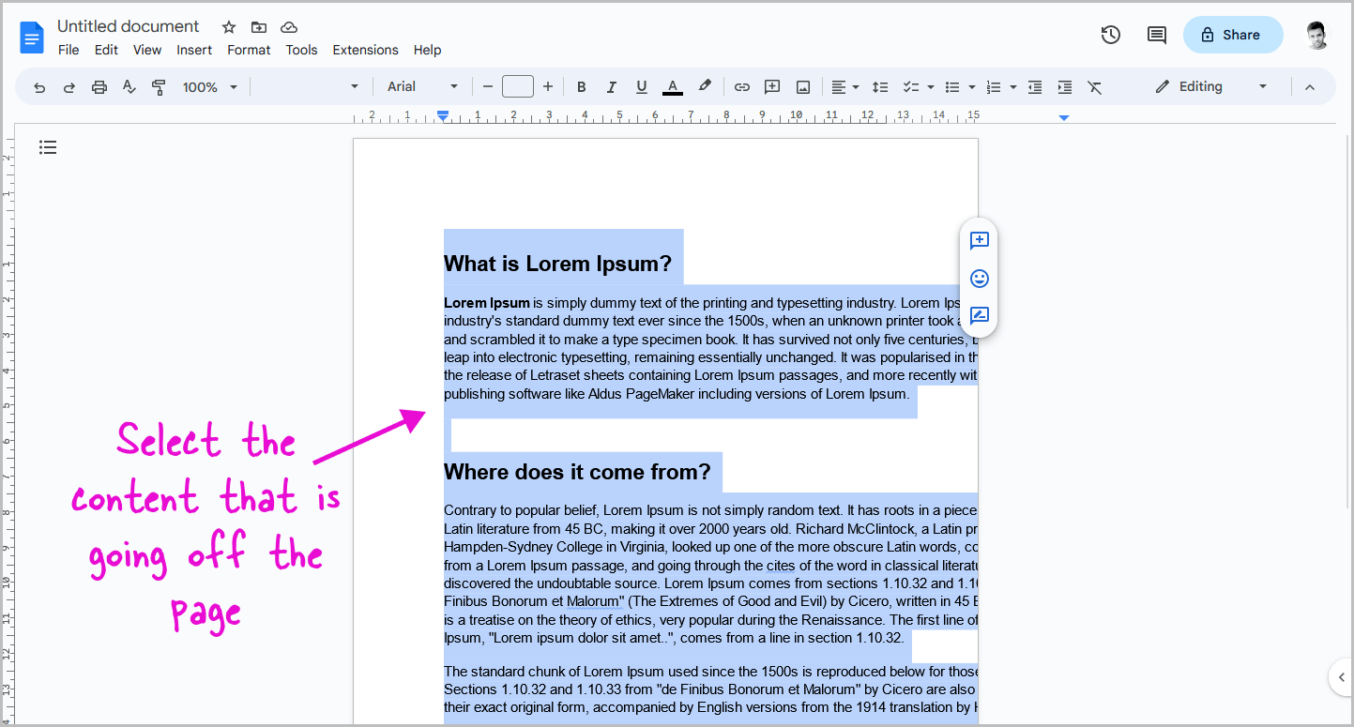Run spelling and grammar check
The image size is (1354, 727).
tap(128, 87)
